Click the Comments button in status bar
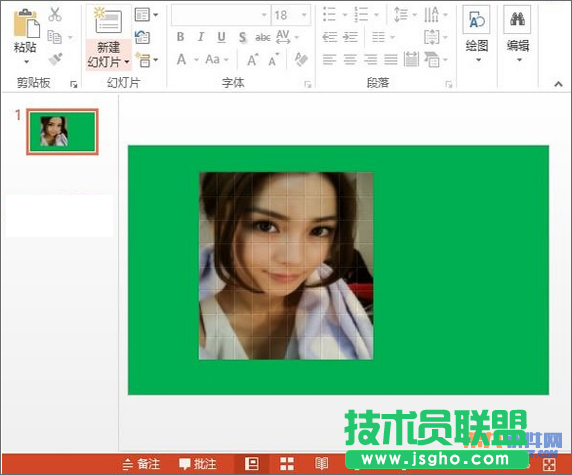 click(198, 464)
